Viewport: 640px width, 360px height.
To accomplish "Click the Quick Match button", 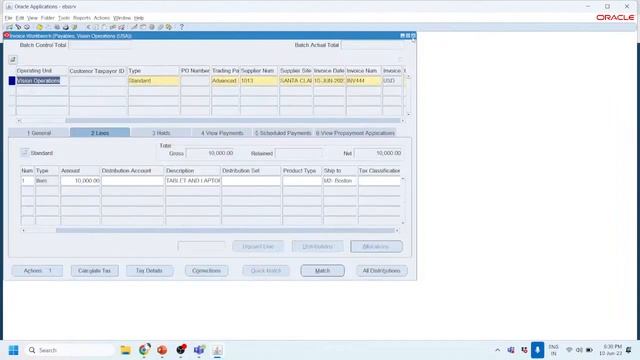I will (x=266, y=271).
